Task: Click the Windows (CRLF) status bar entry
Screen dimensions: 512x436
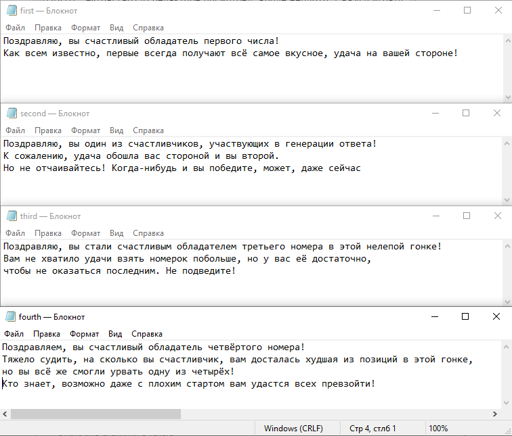Action: click(x=294, y=428)
